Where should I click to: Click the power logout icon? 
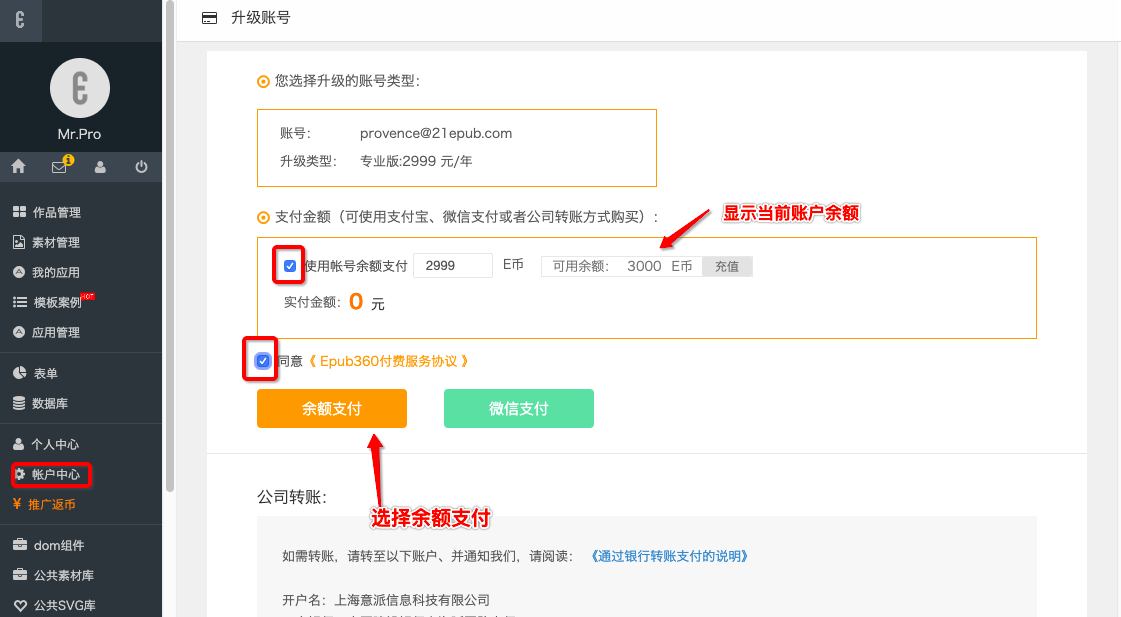141,167
